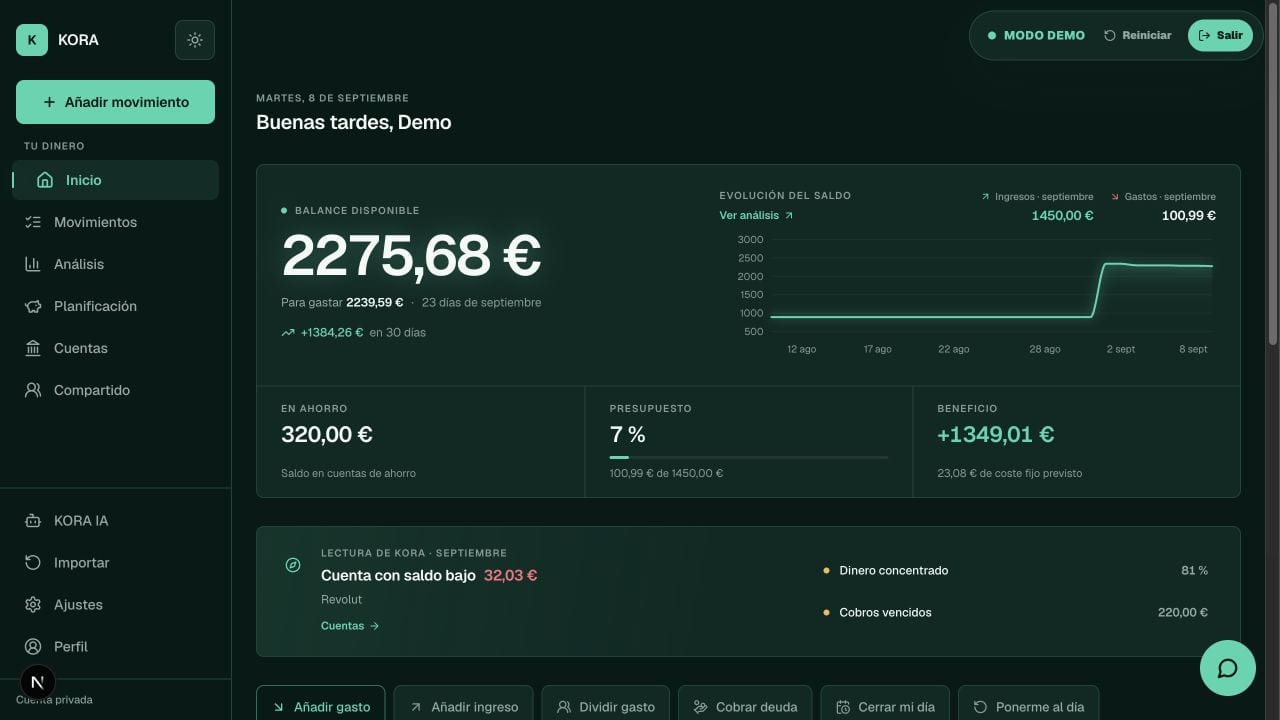
Task: Click the Beneficio +1349,01 € card
Action: tap(1077, 442)
